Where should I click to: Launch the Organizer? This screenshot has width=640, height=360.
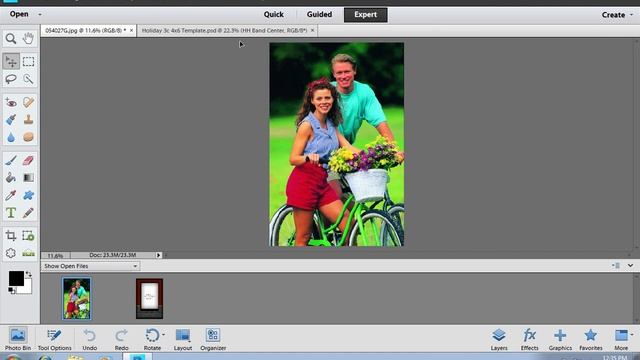click(213, 339)
